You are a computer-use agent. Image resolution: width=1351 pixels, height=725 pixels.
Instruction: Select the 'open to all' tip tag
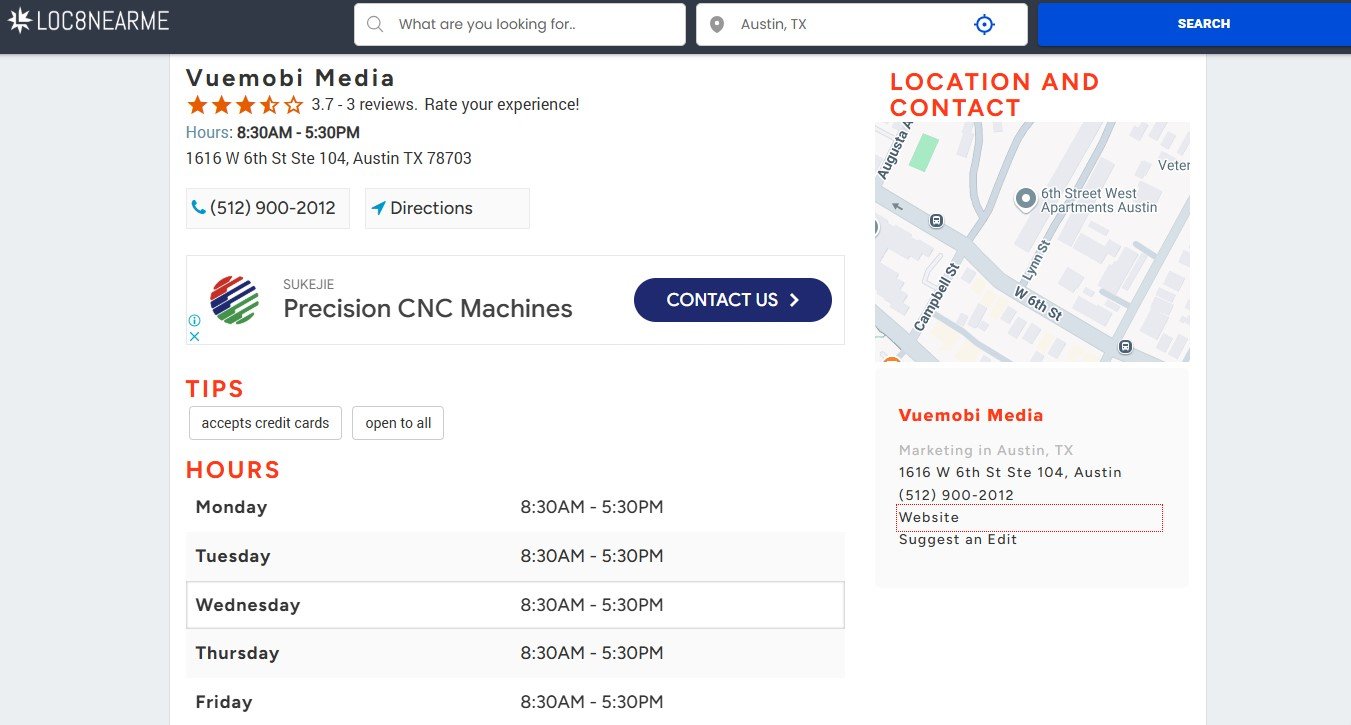398,423
